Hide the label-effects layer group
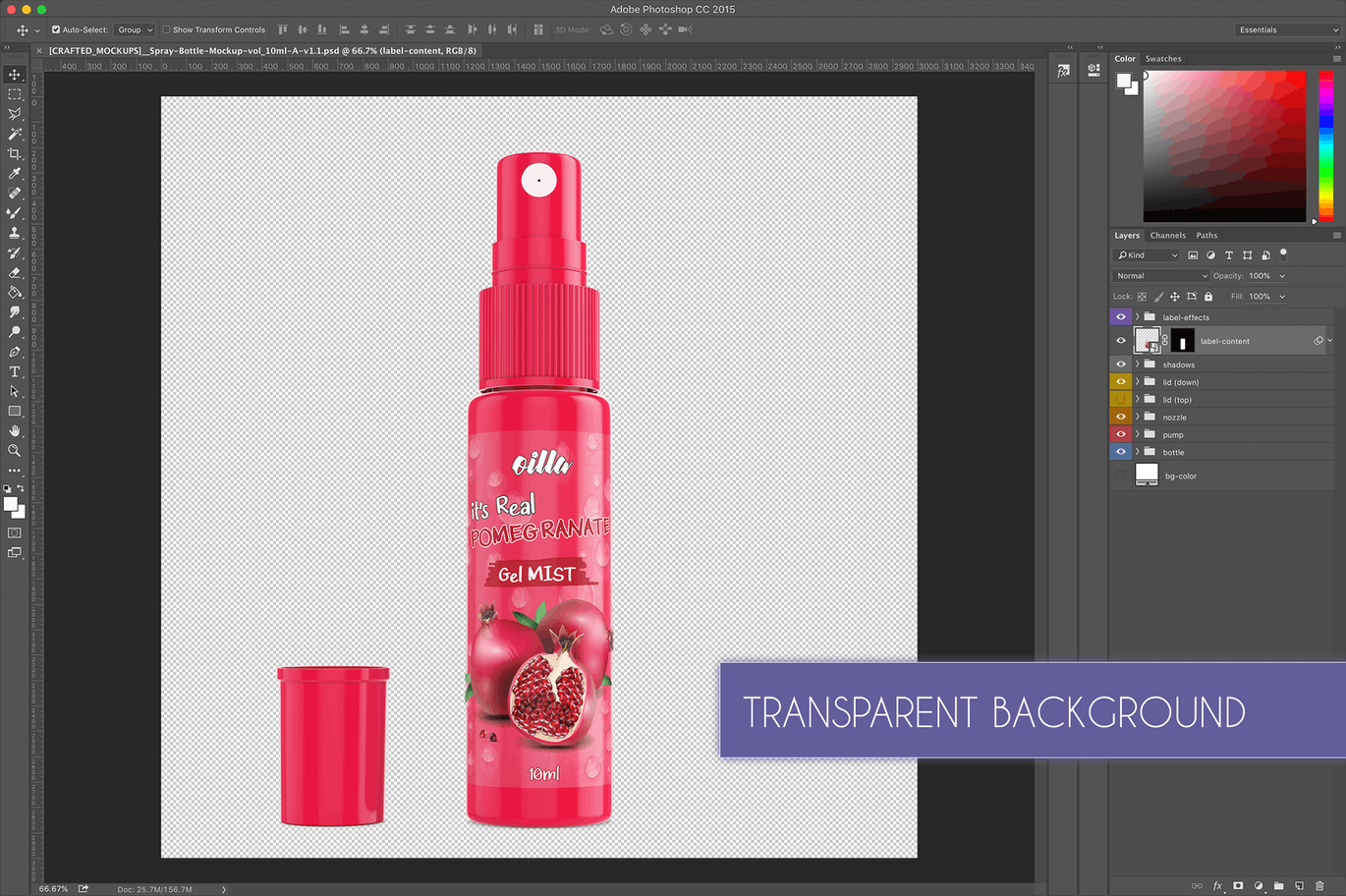 1120,316
